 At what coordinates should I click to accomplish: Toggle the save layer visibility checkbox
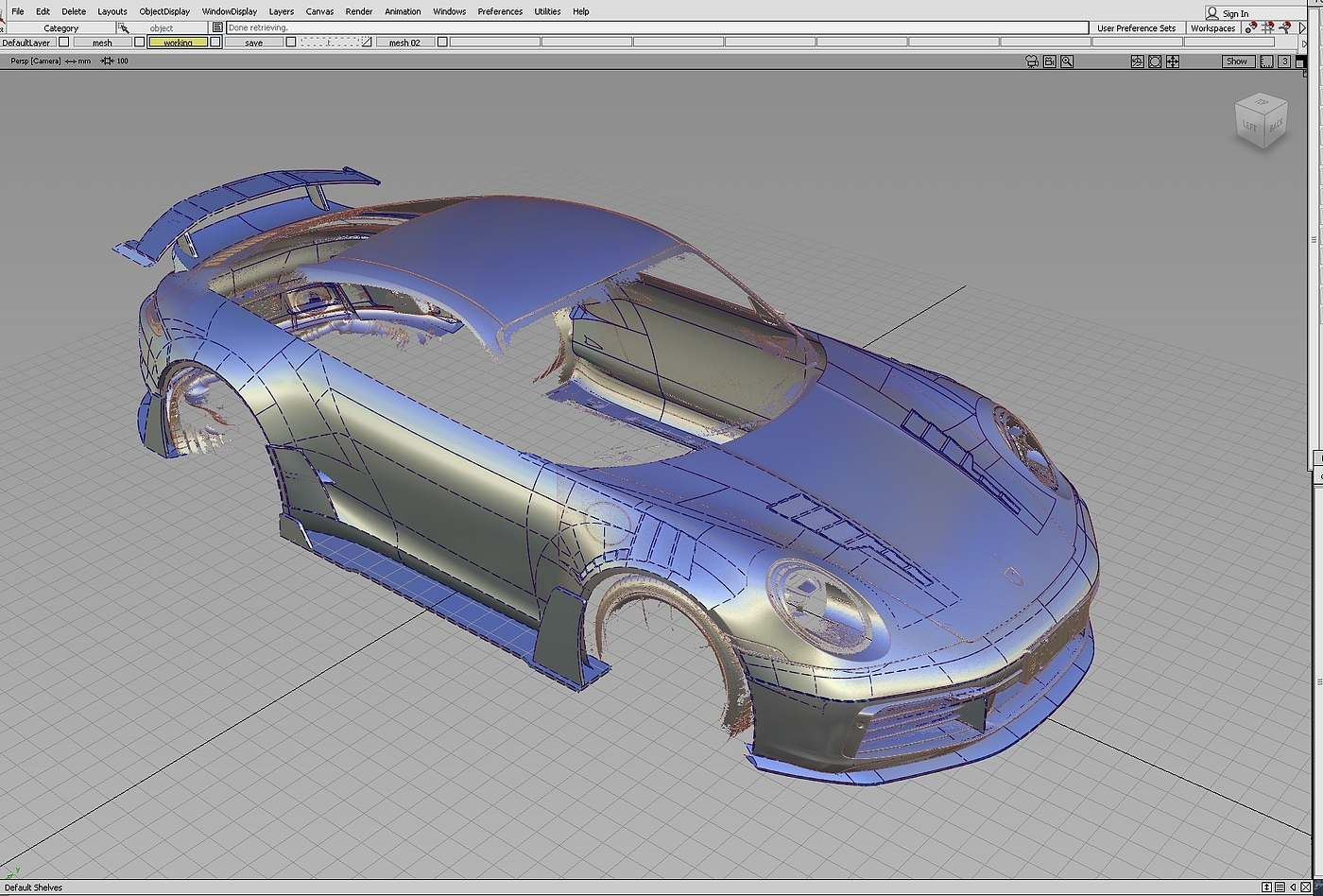[x=291, y=43]
